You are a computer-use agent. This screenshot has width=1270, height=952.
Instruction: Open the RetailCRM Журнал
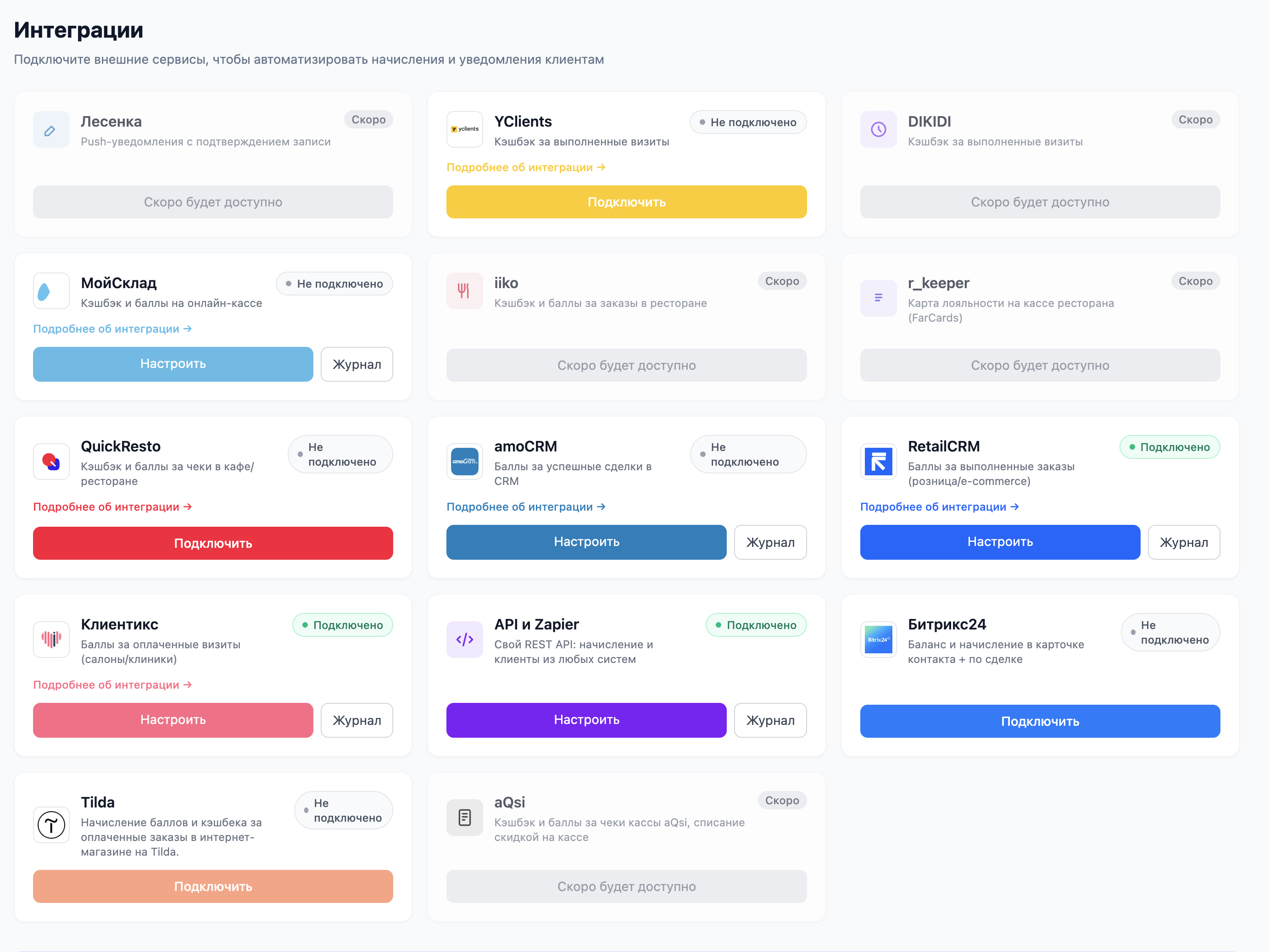tap(1184, 542)
